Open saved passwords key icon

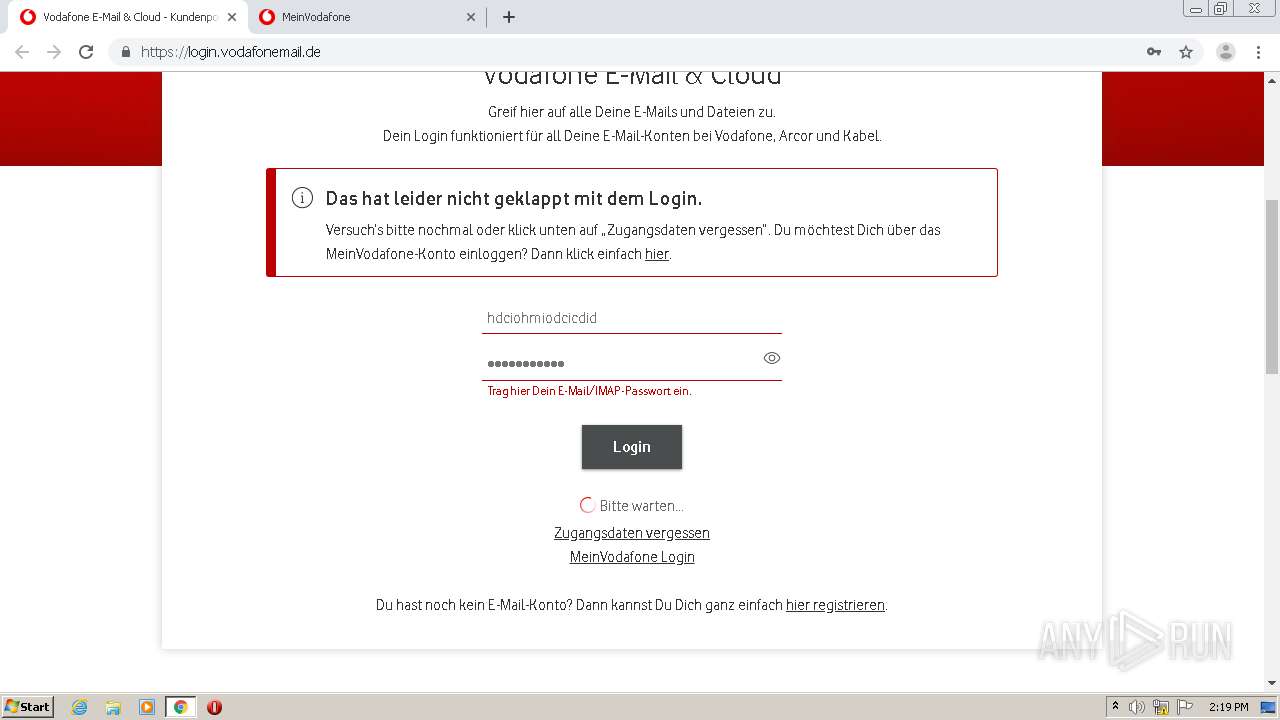[1154, 52]
